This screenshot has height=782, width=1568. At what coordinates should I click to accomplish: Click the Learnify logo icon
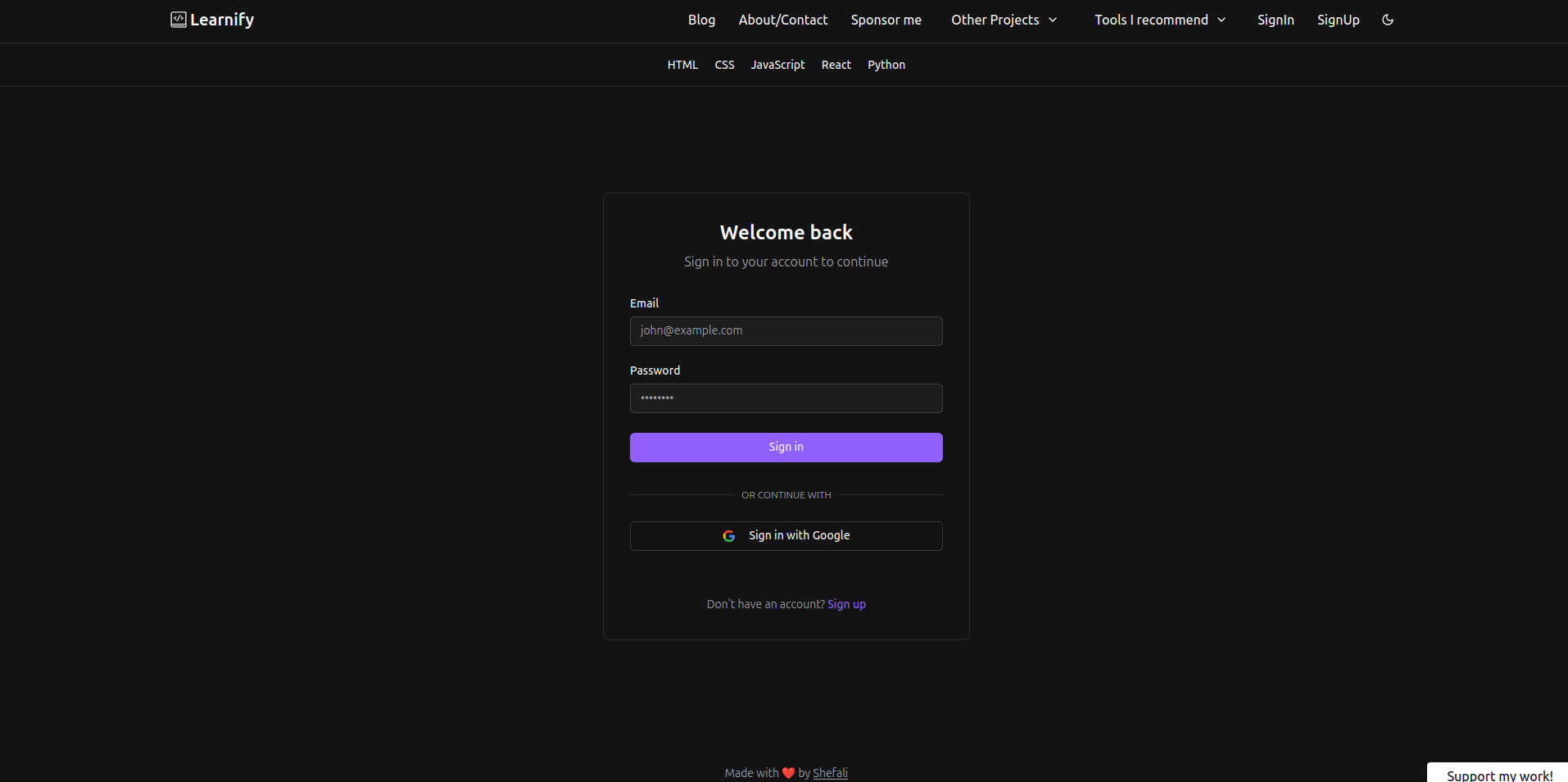[x=179, y=19]
